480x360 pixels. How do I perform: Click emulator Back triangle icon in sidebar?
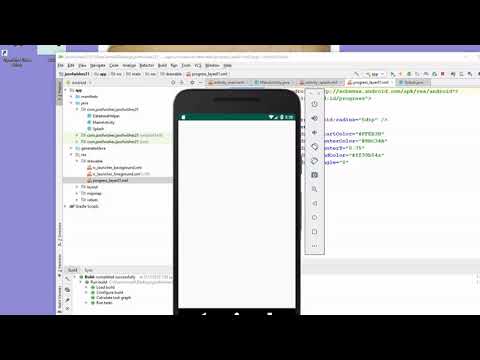(314, 203)
